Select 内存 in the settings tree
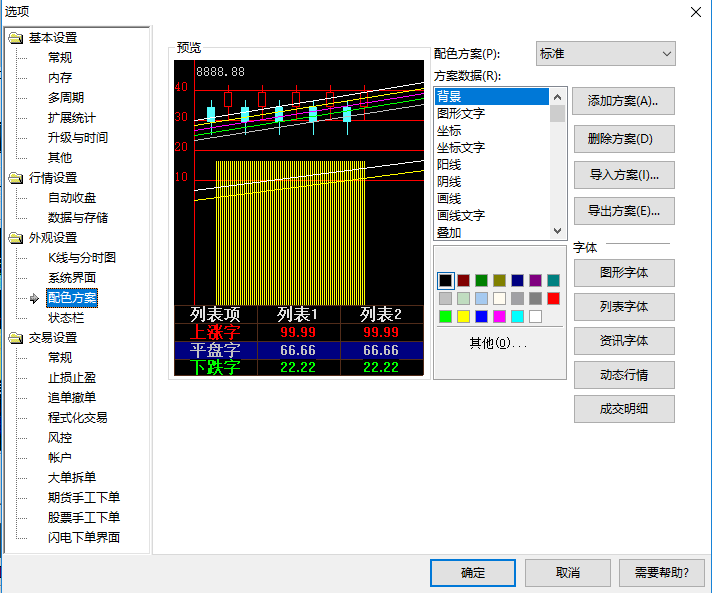The width and height of the screenshot is (712, 593). click(x=60, y=78)
